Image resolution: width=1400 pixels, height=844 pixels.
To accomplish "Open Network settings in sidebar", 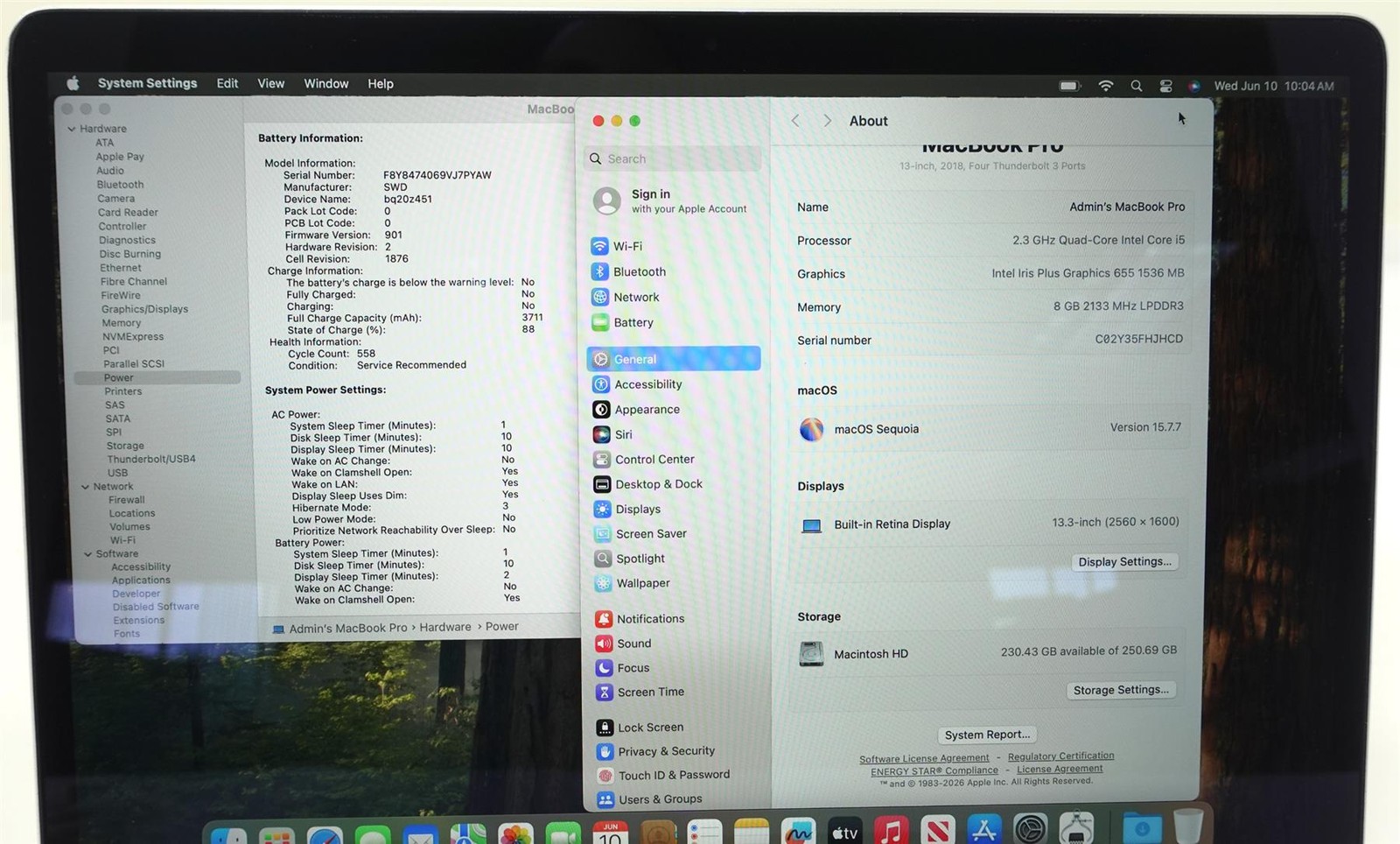I will coord(626,297).
